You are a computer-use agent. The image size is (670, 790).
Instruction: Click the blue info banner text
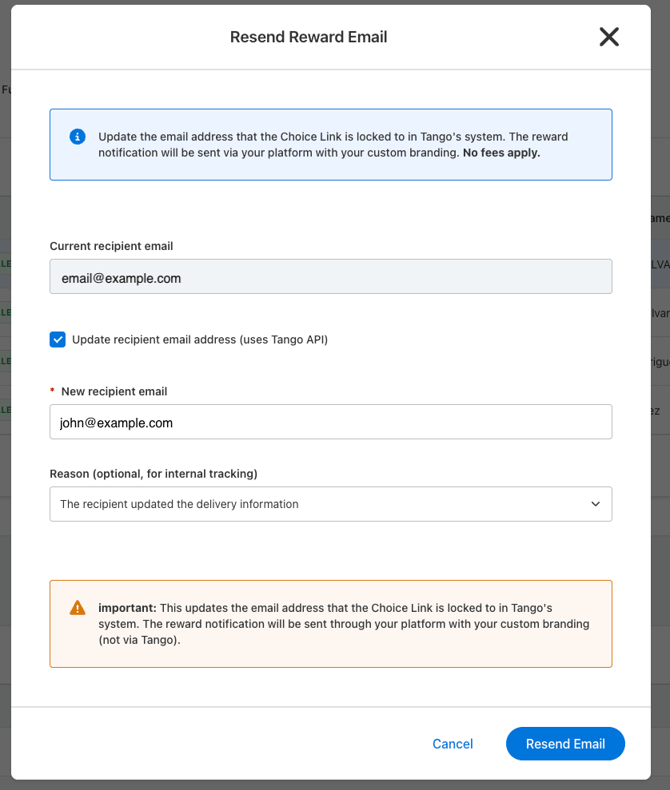pyautogui.click(x=333, y=145)
